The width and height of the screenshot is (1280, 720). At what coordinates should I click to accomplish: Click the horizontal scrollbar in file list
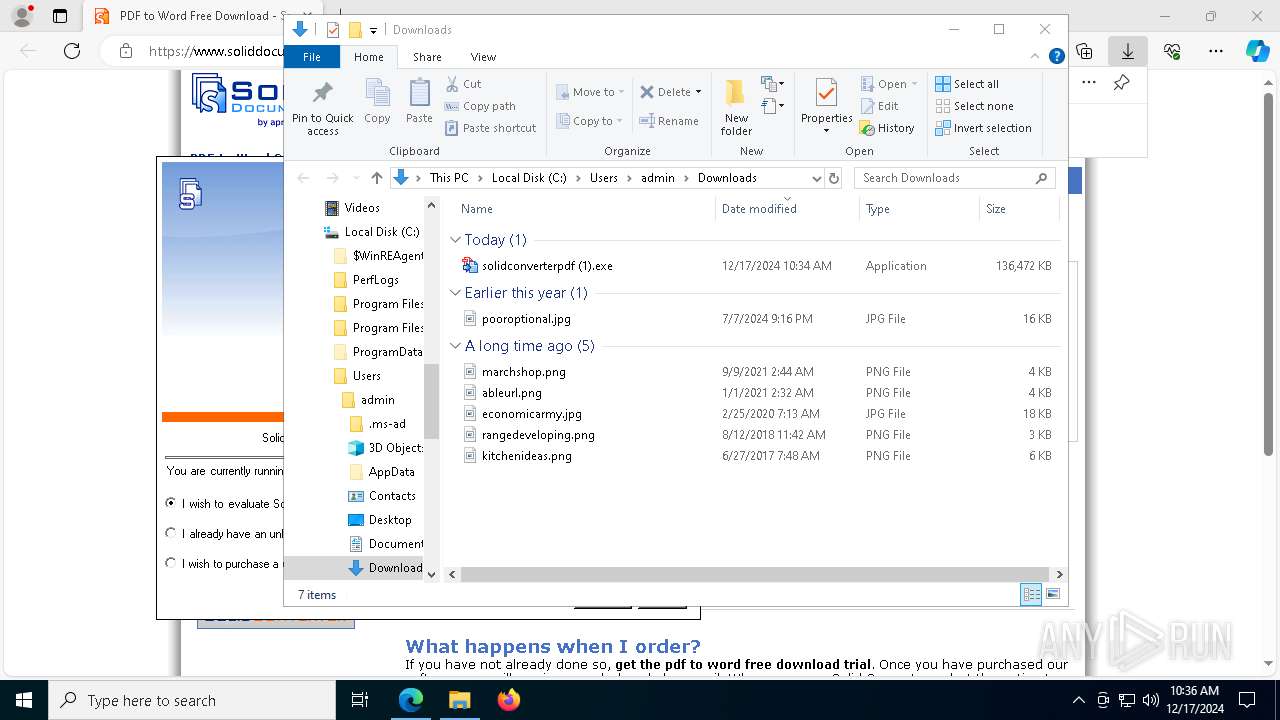tap(755, 575)
